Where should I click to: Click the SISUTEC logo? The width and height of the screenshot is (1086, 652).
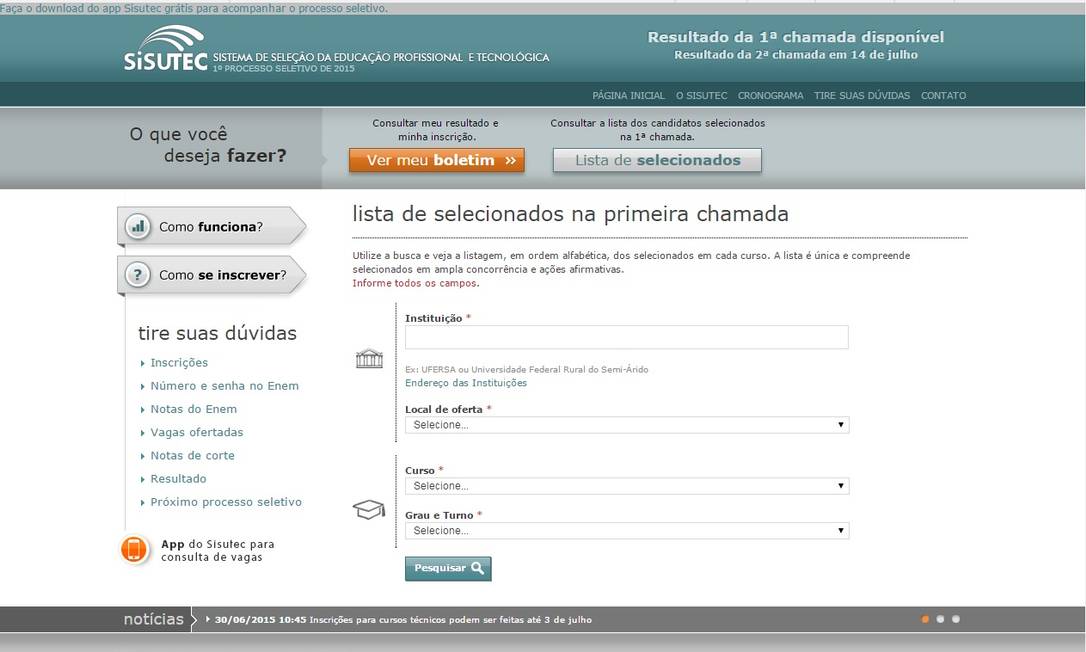coord(166,50)
